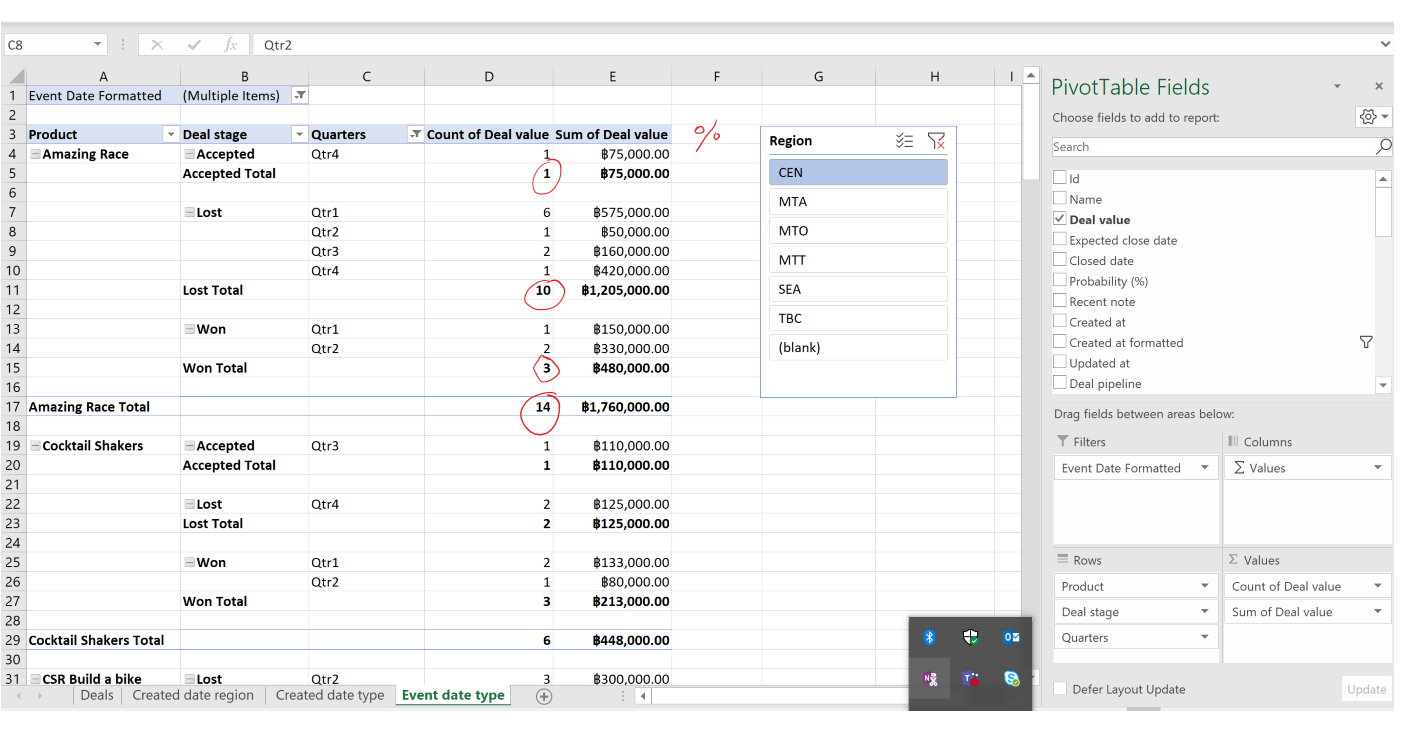1425x729 pixels.
Task: Open the Created date region sheet tab
Action: tap(193, 696)
